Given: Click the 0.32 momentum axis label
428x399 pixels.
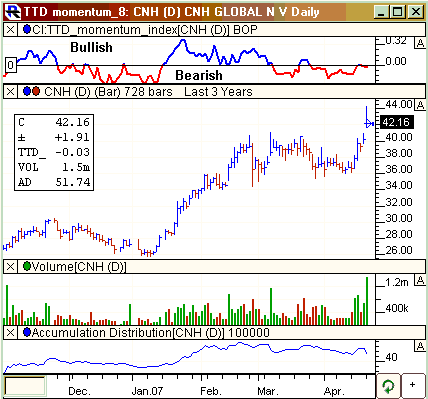Looking at the screenshot, I should [x=396, y=41].
